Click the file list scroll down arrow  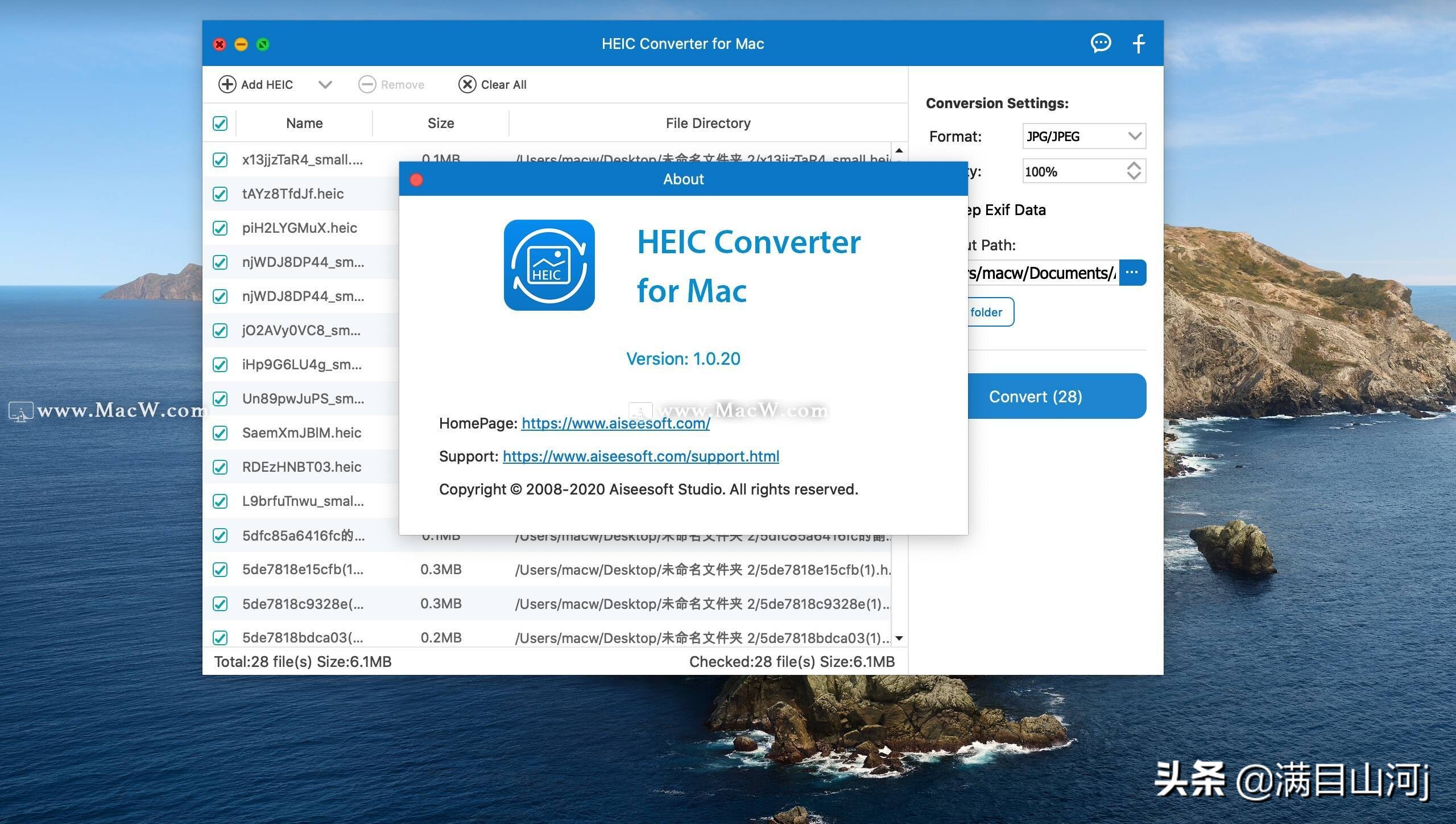pos(899,638)
